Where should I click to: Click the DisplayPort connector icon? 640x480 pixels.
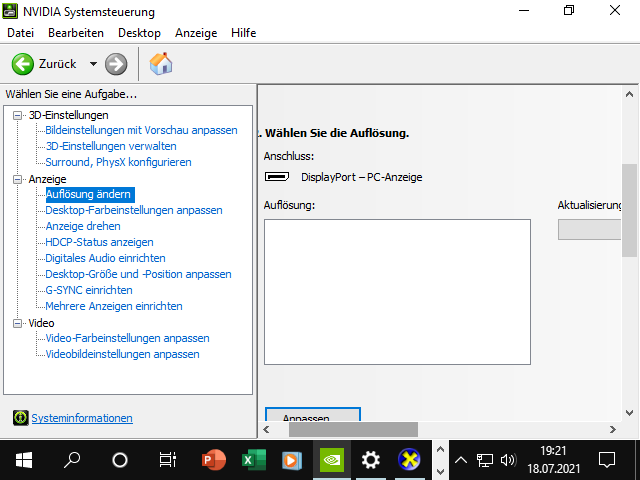click(277, 177)
